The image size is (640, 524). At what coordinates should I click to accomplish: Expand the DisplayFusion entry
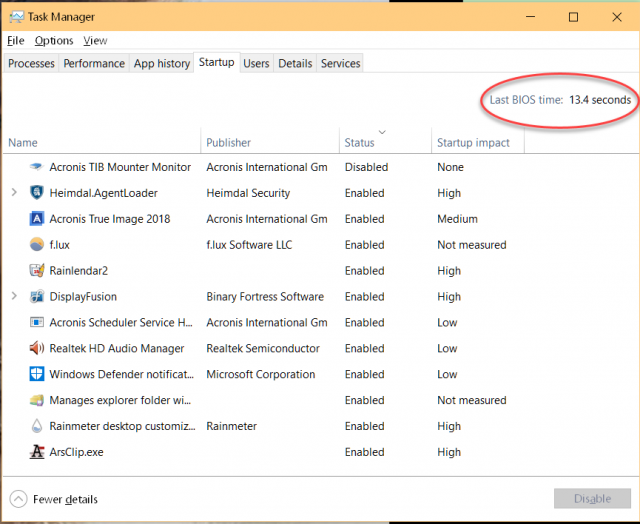(14, 296)
